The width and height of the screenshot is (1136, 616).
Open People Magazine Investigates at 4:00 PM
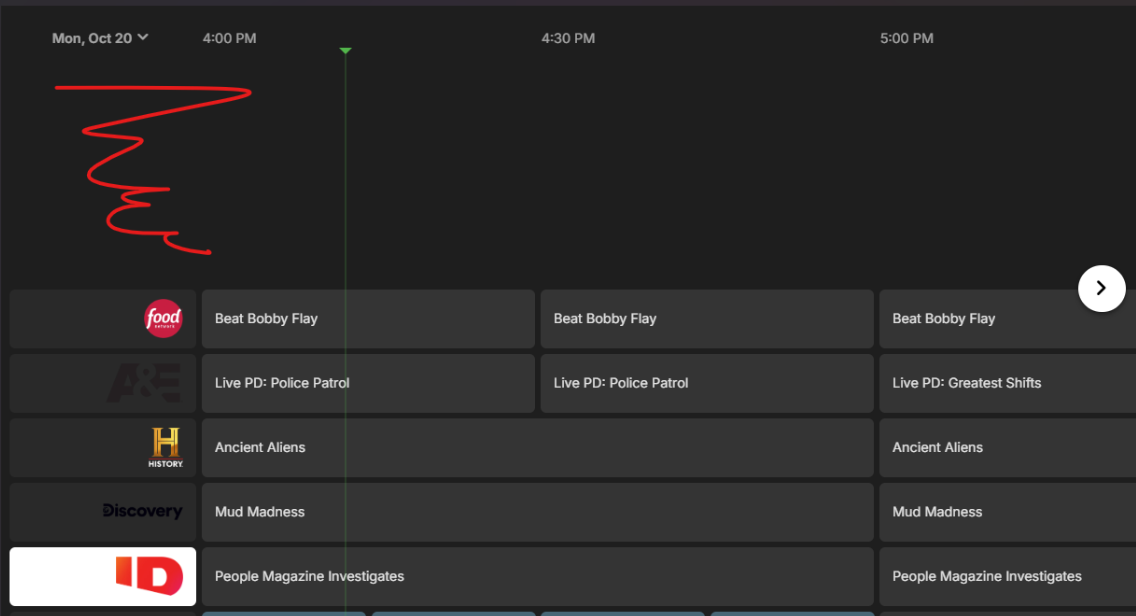[538, 576]
